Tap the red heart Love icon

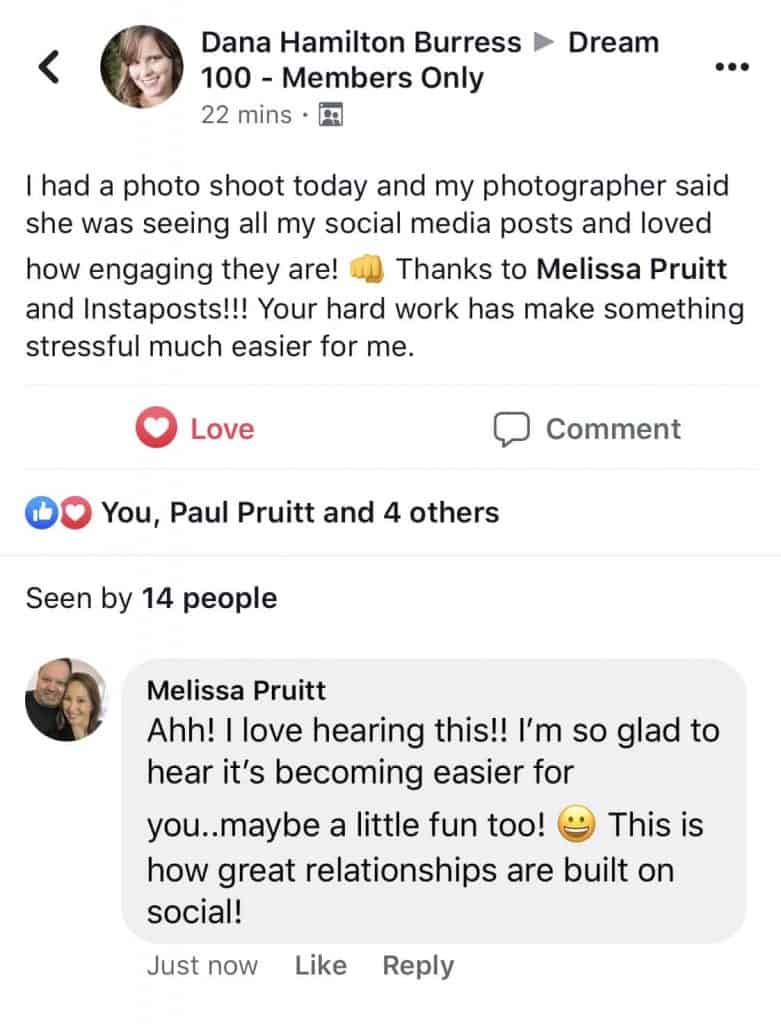coord(156,427)
